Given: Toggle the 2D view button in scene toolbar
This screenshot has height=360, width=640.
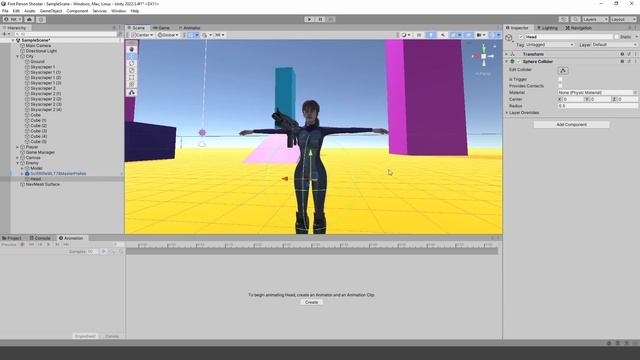Looking at the screenshot, I should coord(419,35).
